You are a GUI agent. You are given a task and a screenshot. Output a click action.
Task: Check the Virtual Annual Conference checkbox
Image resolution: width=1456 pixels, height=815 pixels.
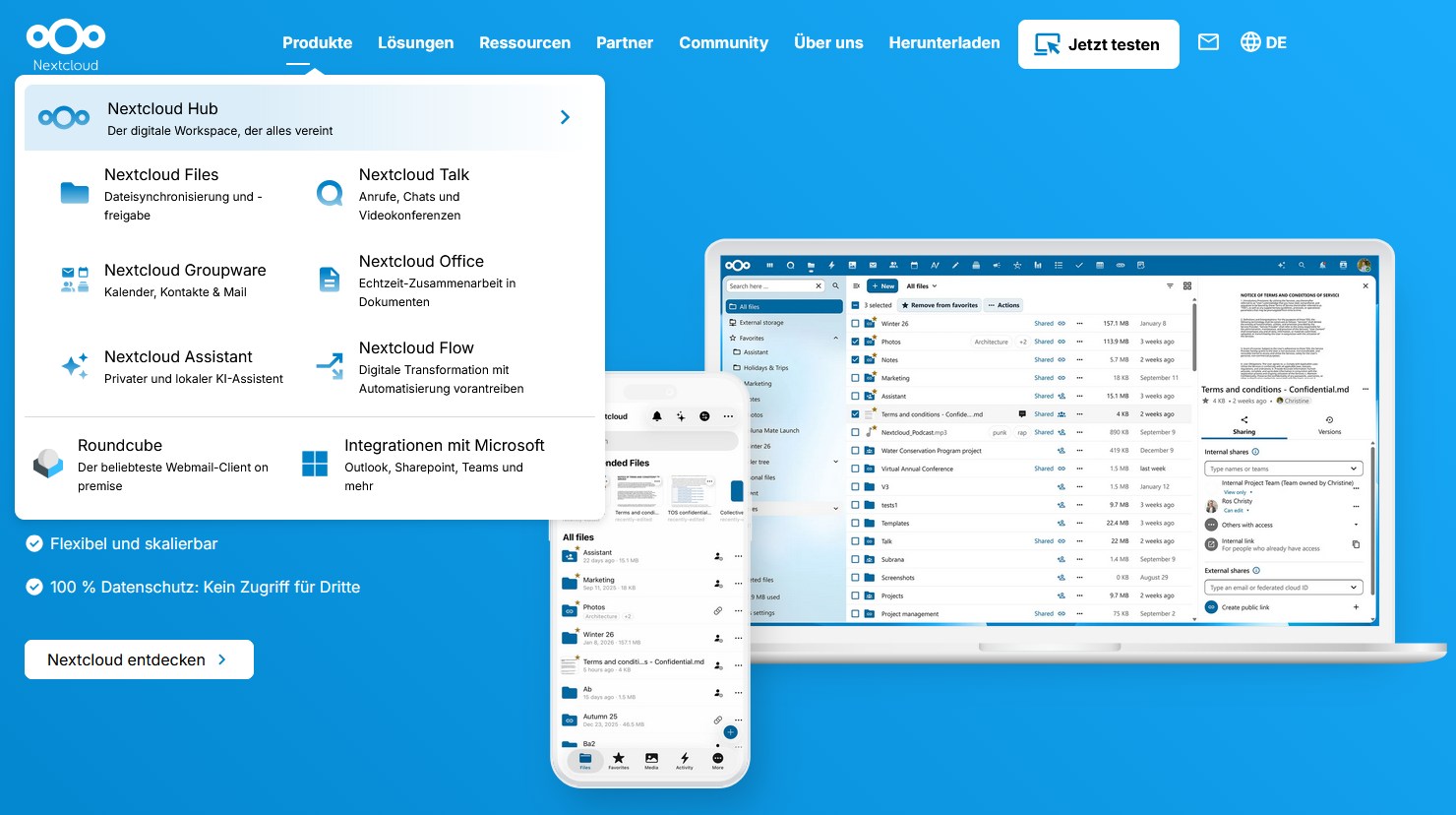pos(855,469)
